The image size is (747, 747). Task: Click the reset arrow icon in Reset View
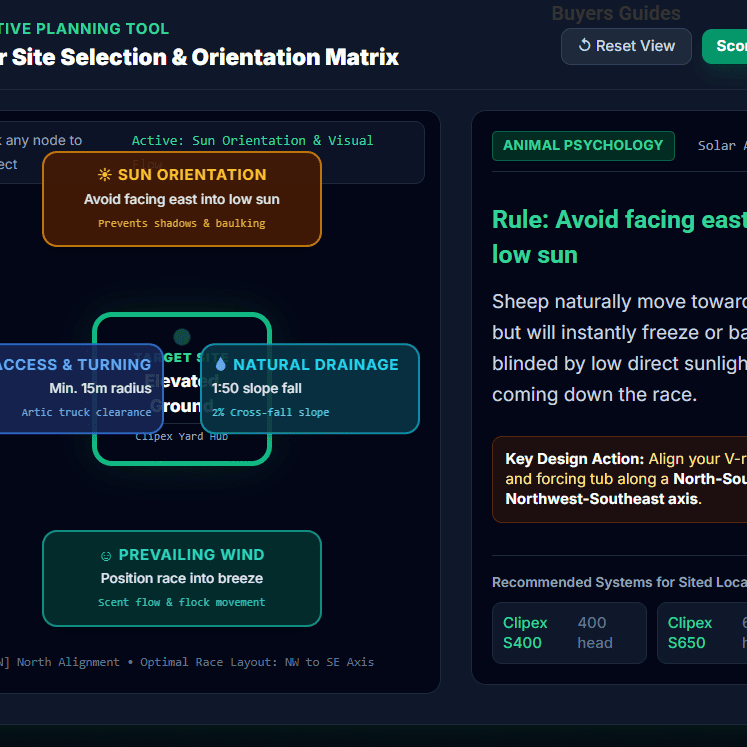click(585, 46)
